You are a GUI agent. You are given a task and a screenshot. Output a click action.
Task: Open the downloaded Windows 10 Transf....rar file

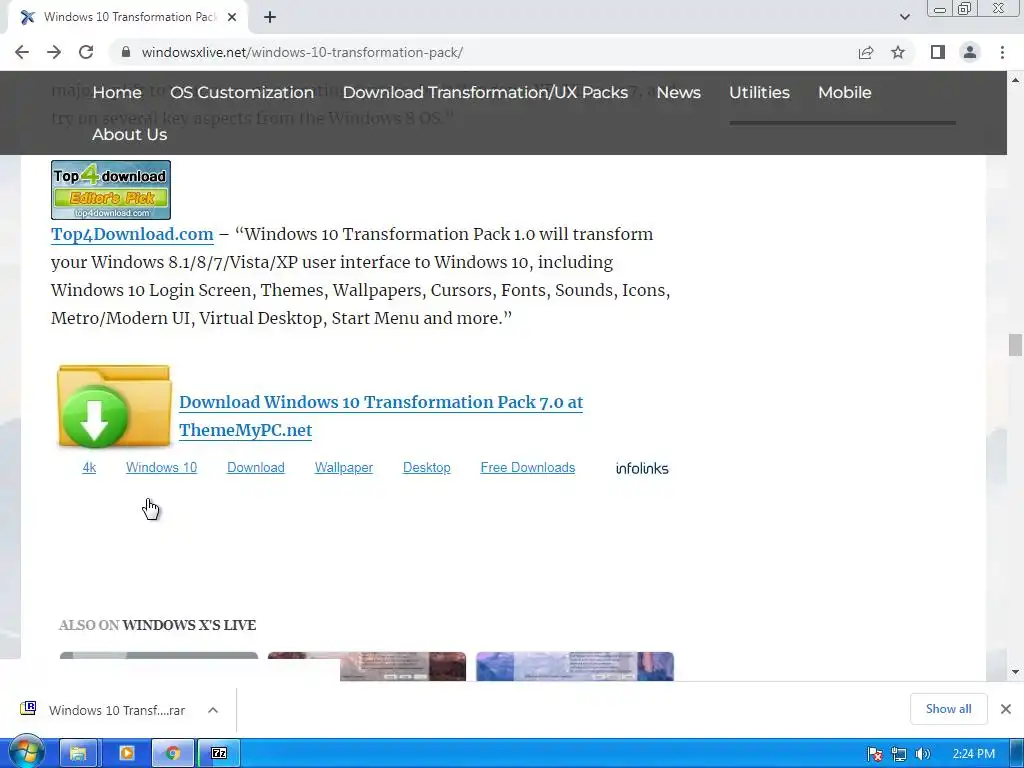(x=104, y=710)
